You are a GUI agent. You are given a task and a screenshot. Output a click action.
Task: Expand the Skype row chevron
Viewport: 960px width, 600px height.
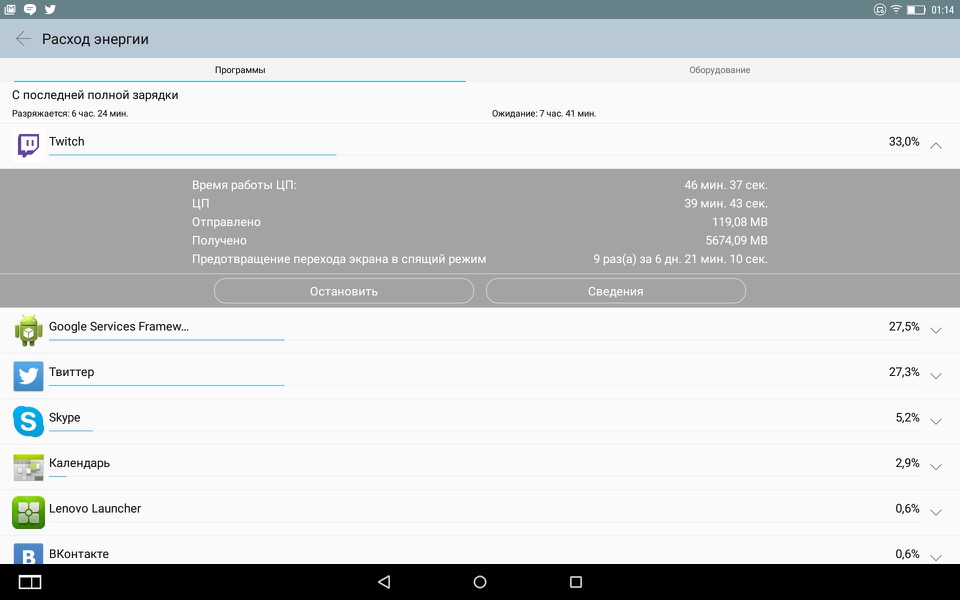click(x=936, y=421)
